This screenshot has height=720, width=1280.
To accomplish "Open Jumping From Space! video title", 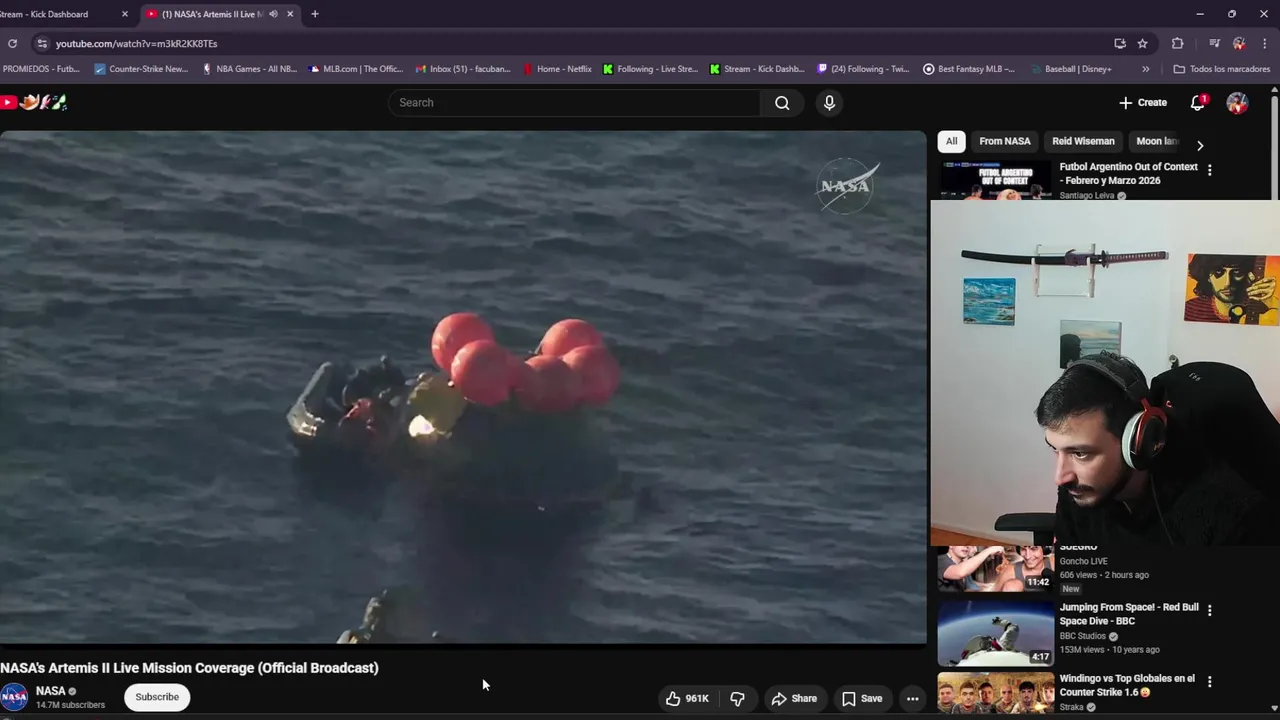I will click(1129, 614).
